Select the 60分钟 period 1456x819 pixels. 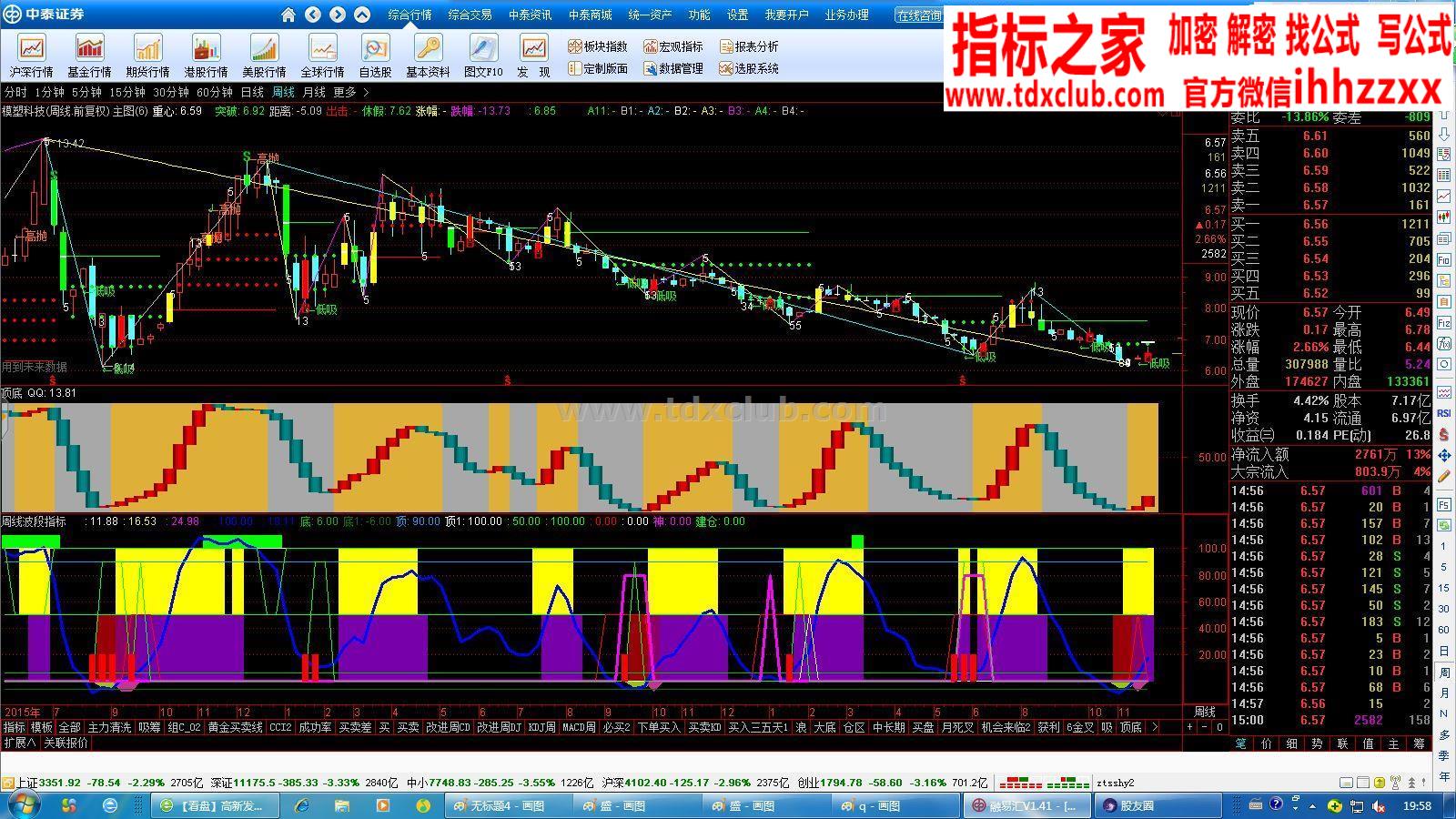click(215, 92)
